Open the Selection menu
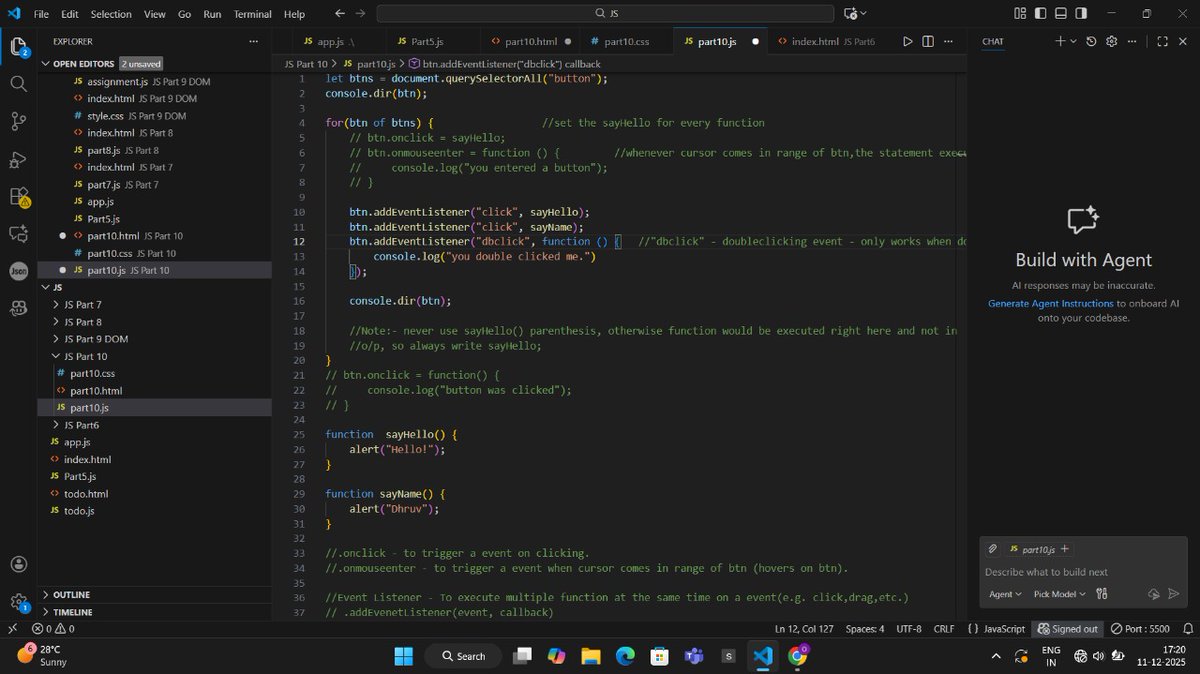Viewport: 1200px width, 674px height. (x=111, y=14)
